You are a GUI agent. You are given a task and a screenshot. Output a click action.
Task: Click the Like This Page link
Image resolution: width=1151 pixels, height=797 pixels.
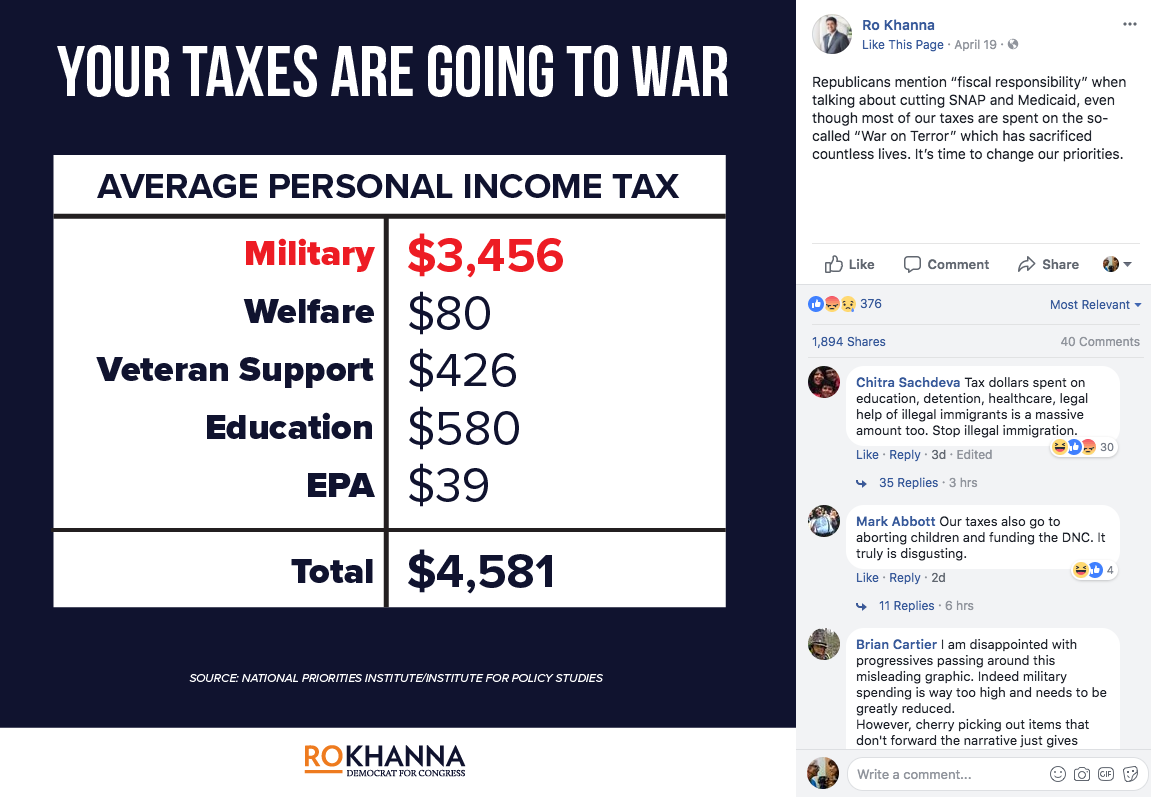coord(902,45)
